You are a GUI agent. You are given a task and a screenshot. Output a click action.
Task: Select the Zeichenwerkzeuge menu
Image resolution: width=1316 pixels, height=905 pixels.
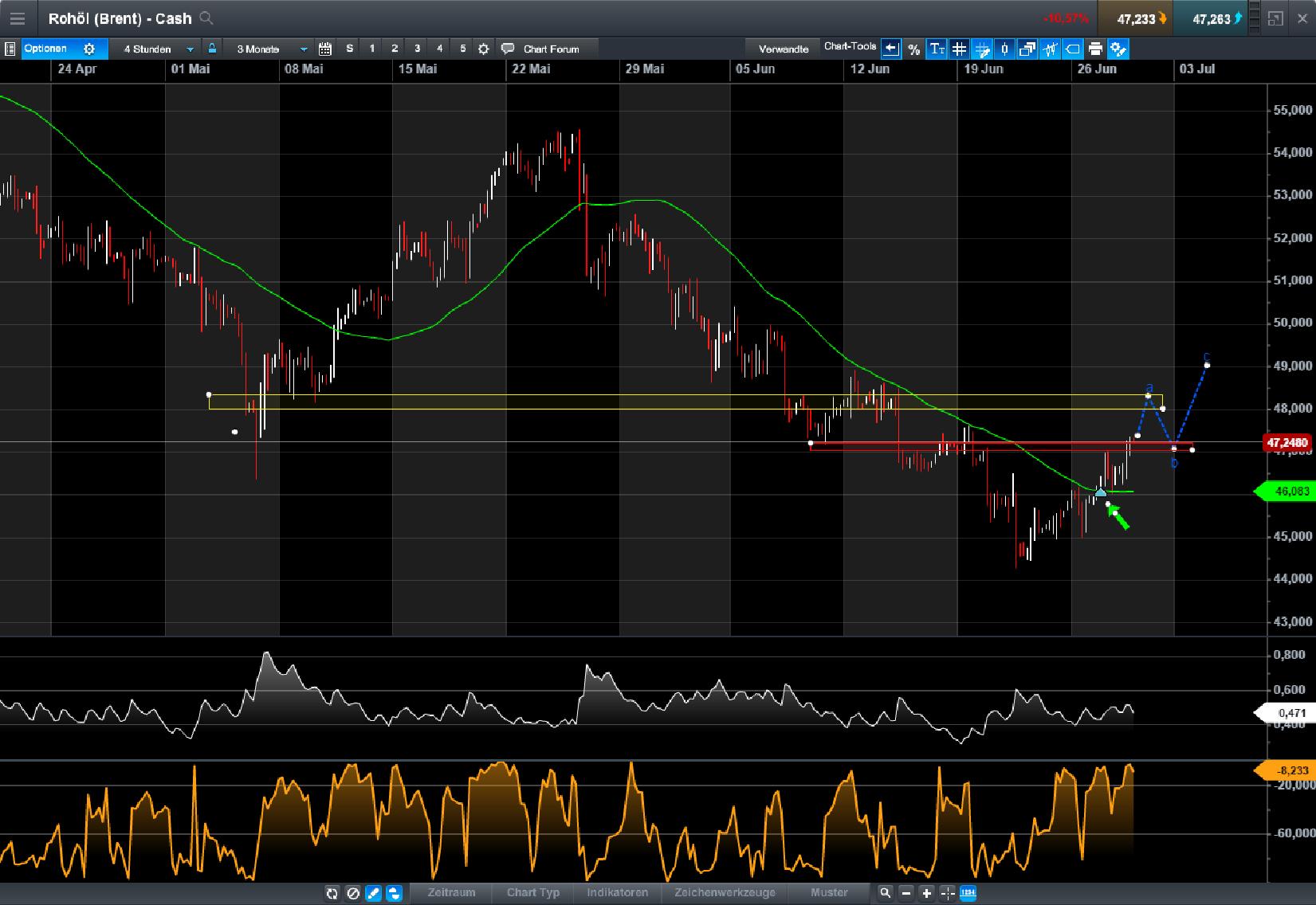[725, 893]
